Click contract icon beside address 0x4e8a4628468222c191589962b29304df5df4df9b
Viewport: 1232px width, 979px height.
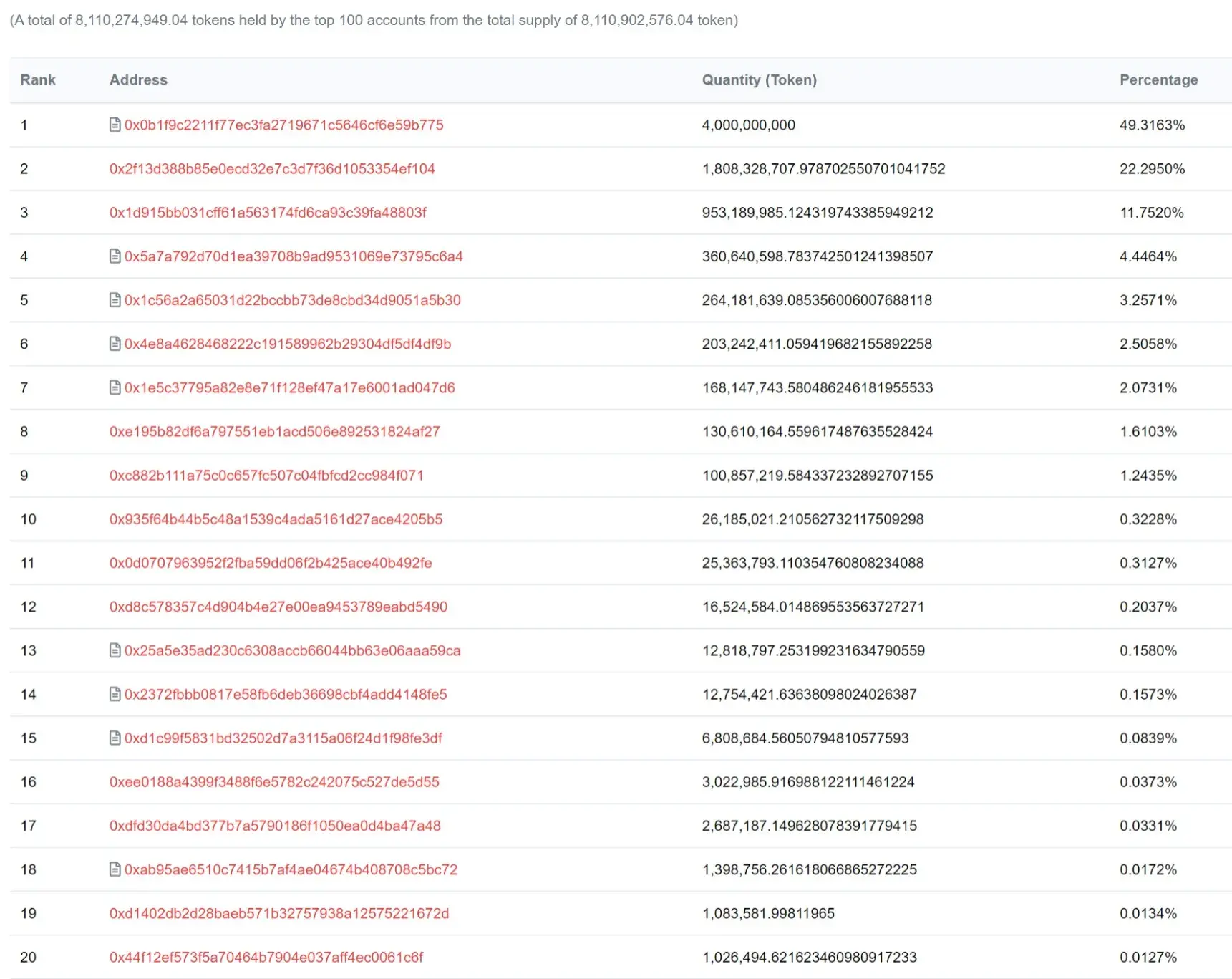pos(115,343)
